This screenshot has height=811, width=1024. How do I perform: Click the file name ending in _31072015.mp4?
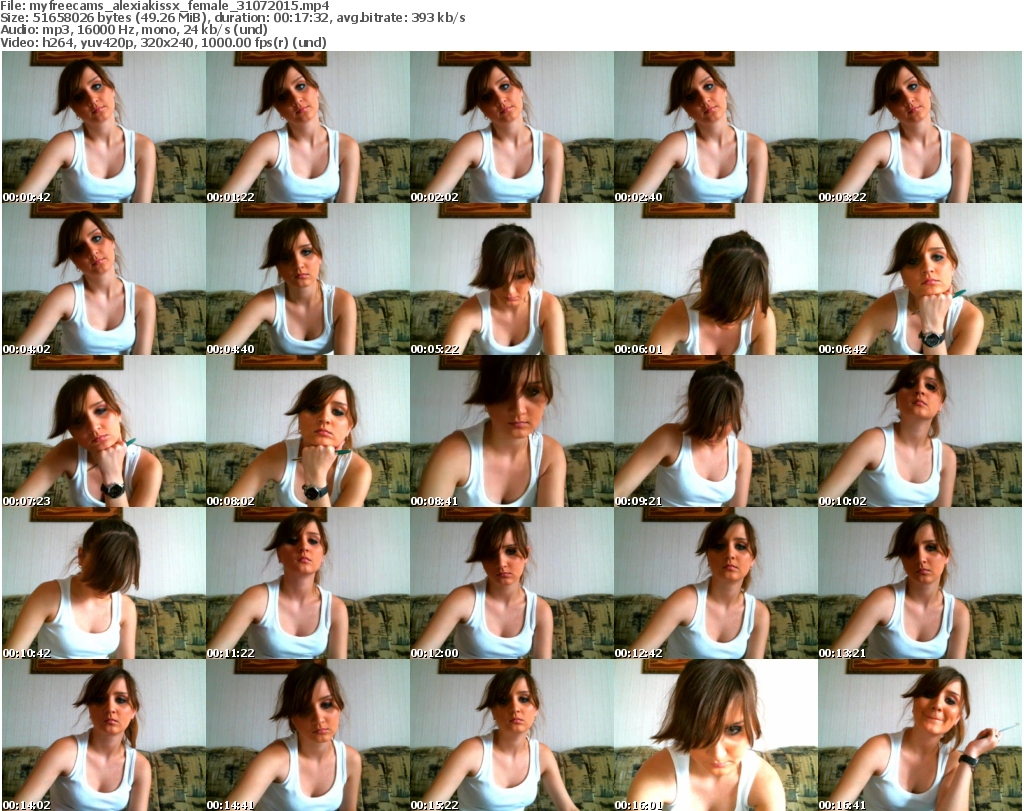179,6
